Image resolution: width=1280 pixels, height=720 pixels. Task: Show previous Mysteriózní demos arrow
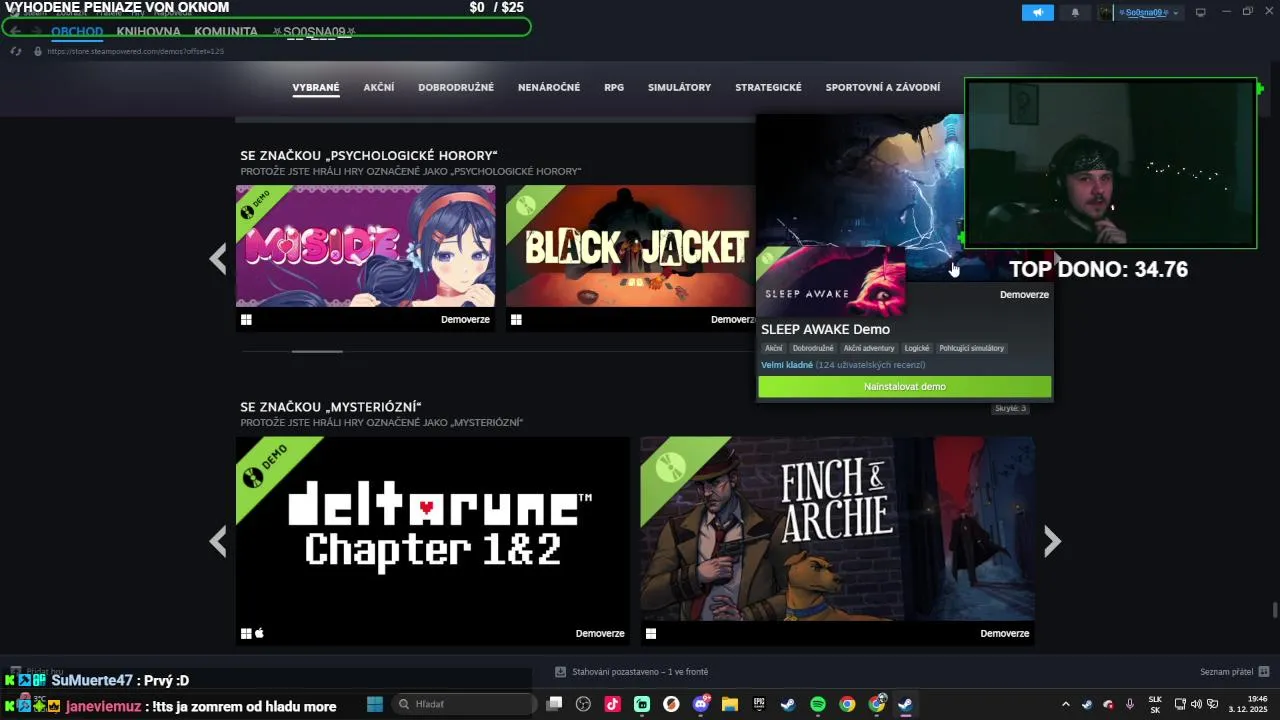tap(218, 541)
